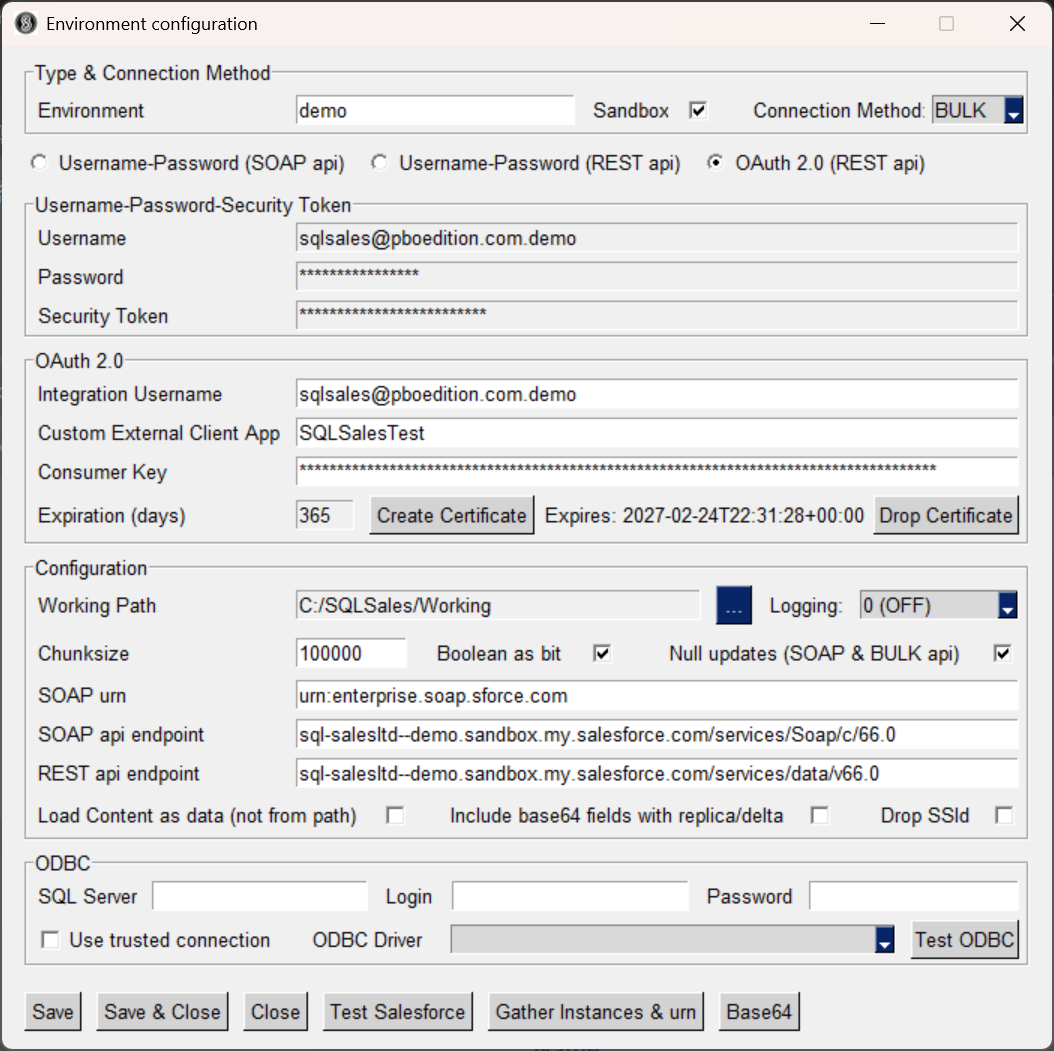Check the Drop SSId option

pyautogui.click(x=1003, y=816)
